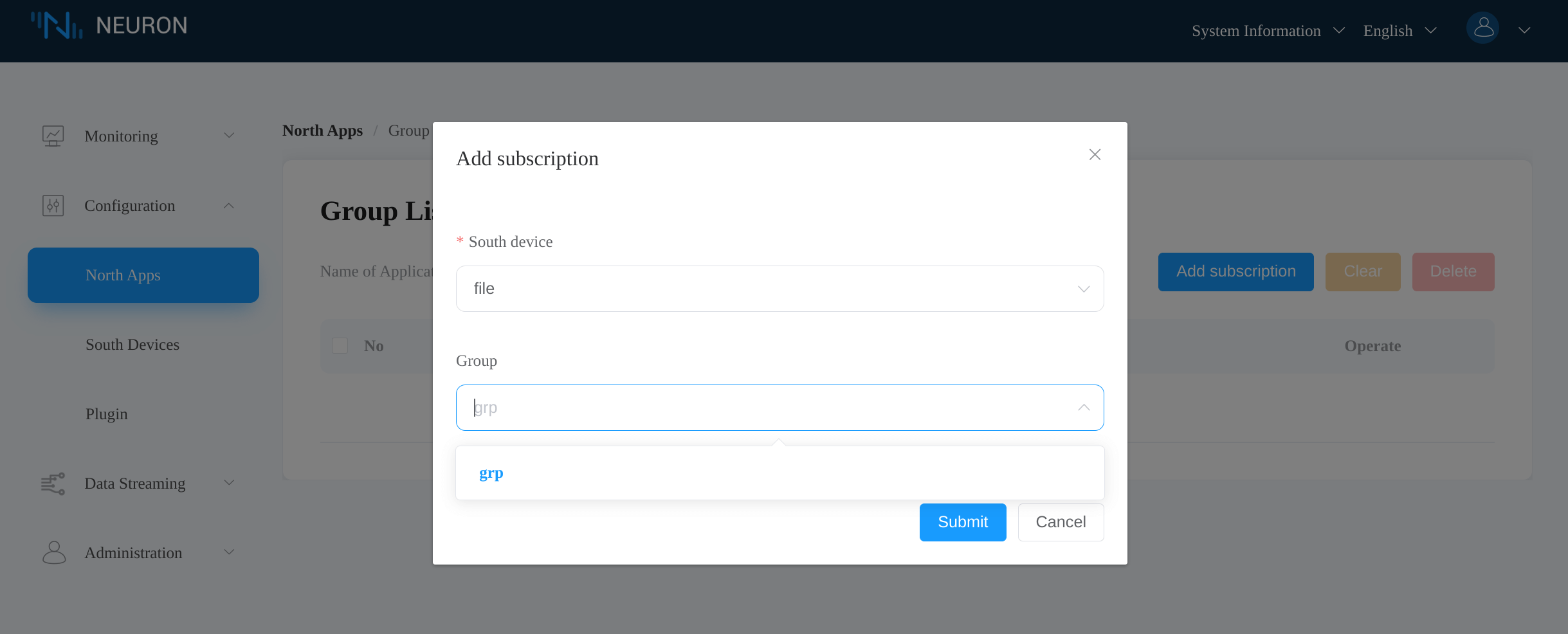Viewport: 1568px width, 634px height.
Task: Toggle the select-all checkbox in table header
Action: 340,345
